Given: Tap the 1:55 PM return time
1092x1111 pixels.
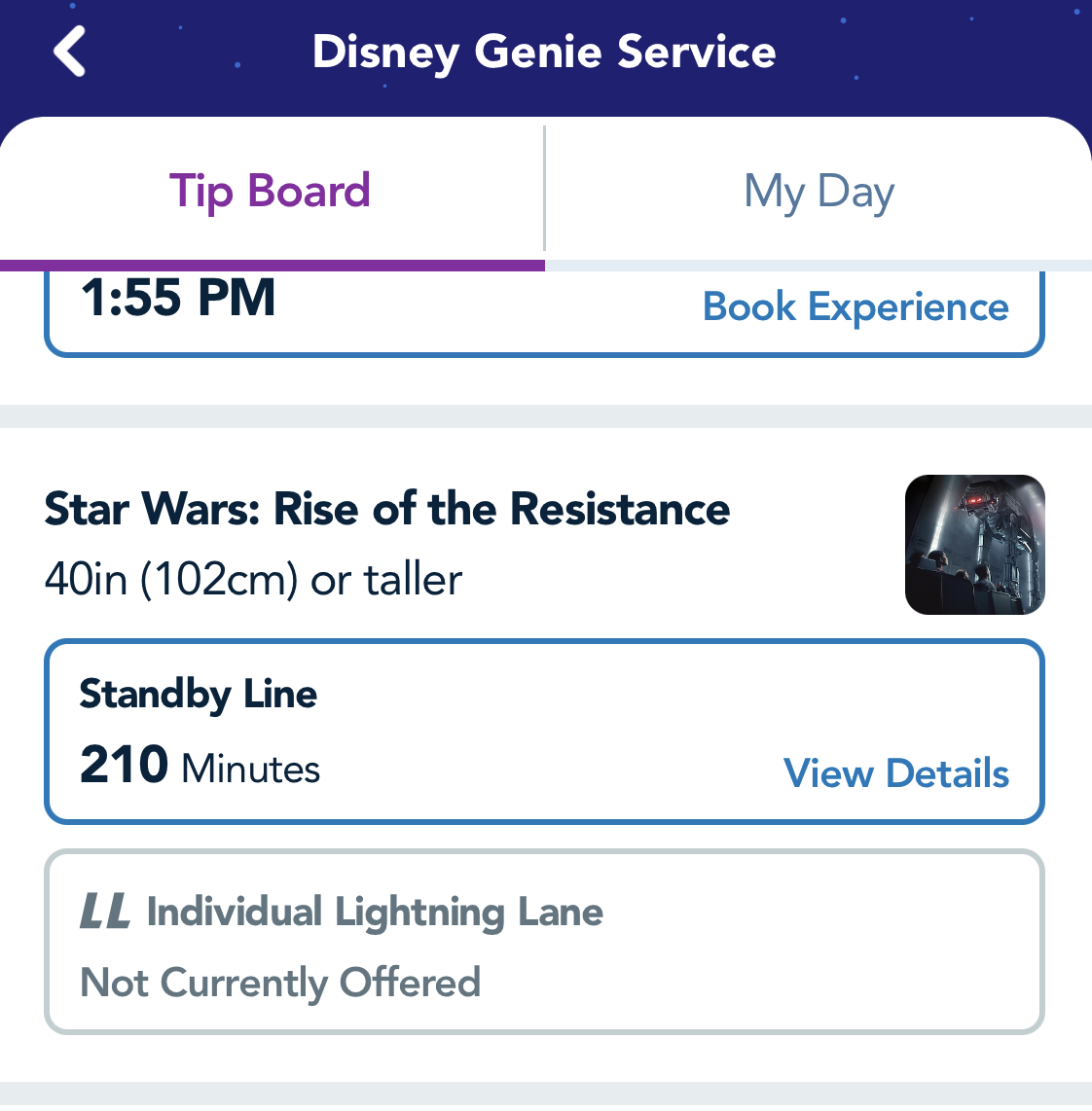Looking at the screenshot, I should pyautogui.click(x=178, y=298).
